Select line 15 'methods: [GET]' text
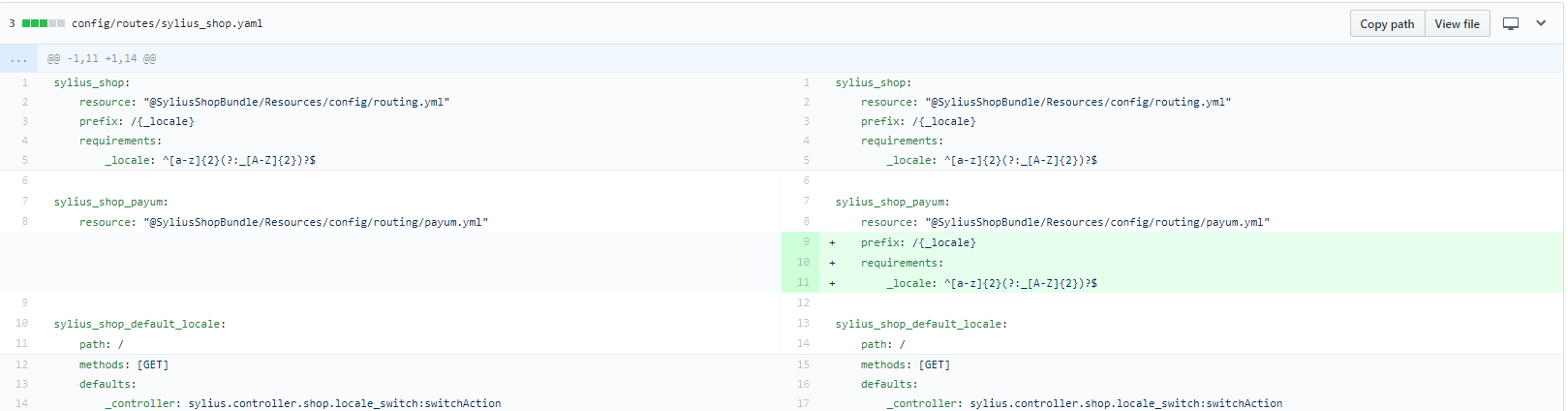The height and width of the screenshot is (411, 1568). (x=906, y=364)
